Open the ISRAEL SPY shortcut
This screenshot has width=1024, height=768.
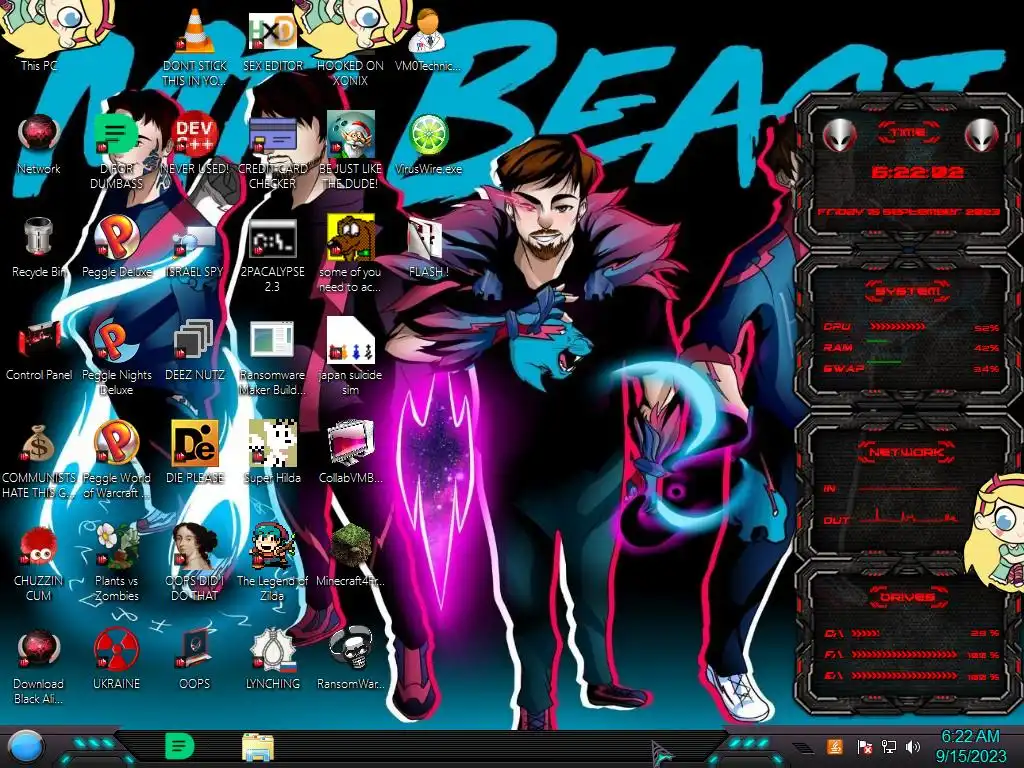tap(195, 240)
